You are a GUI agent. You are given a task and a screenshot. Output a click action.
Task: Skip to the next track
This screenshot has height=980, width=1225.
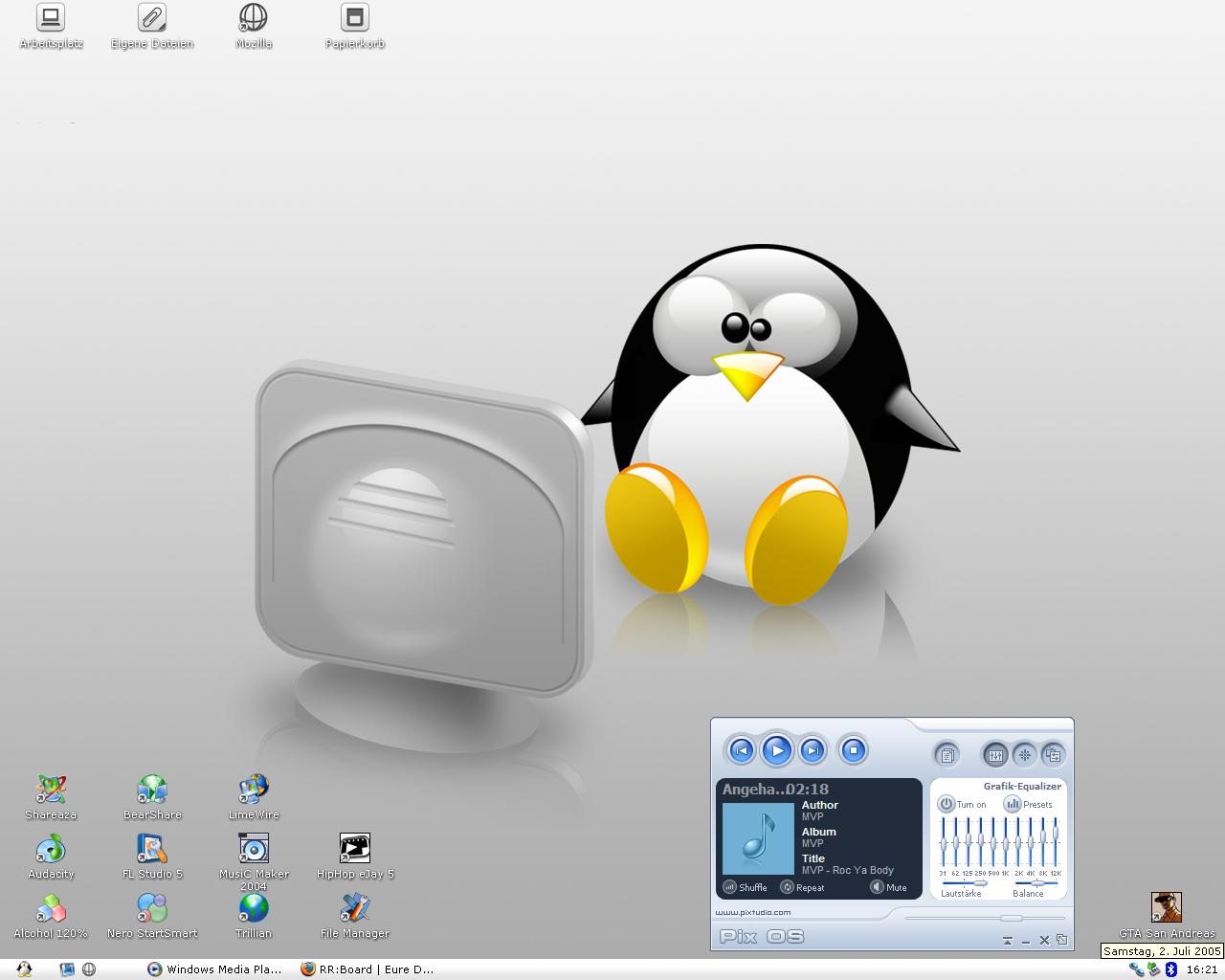[x=813, y=750]
